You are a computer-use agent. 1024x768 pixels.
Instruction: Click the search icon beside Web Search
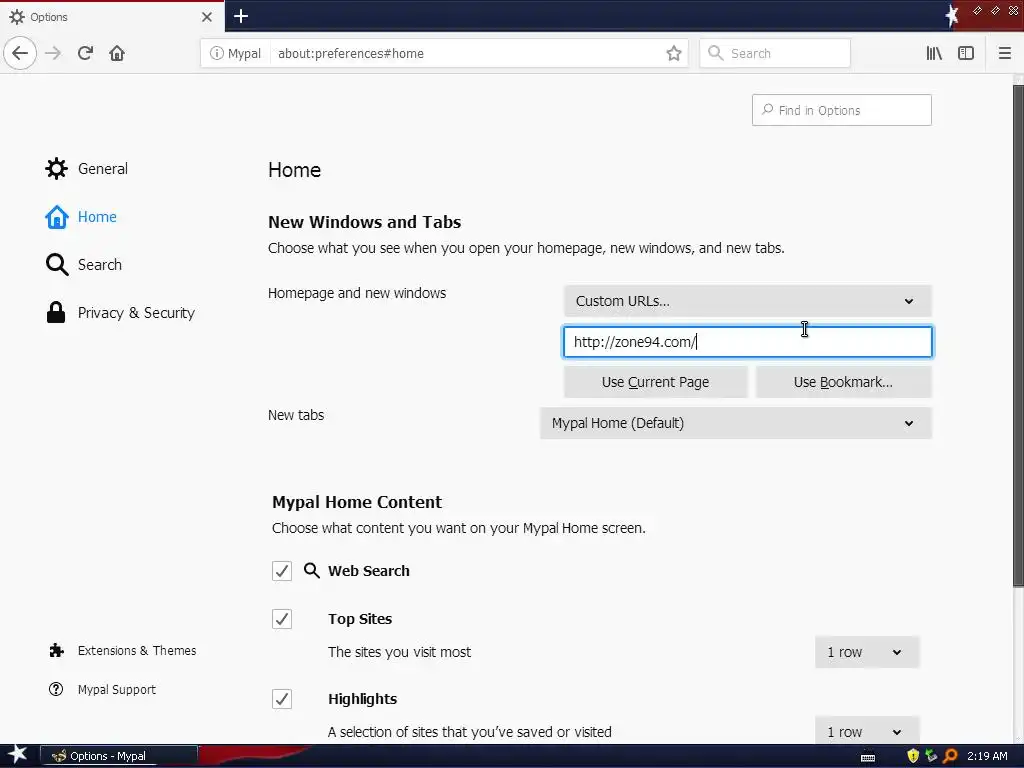click(312, 571)
